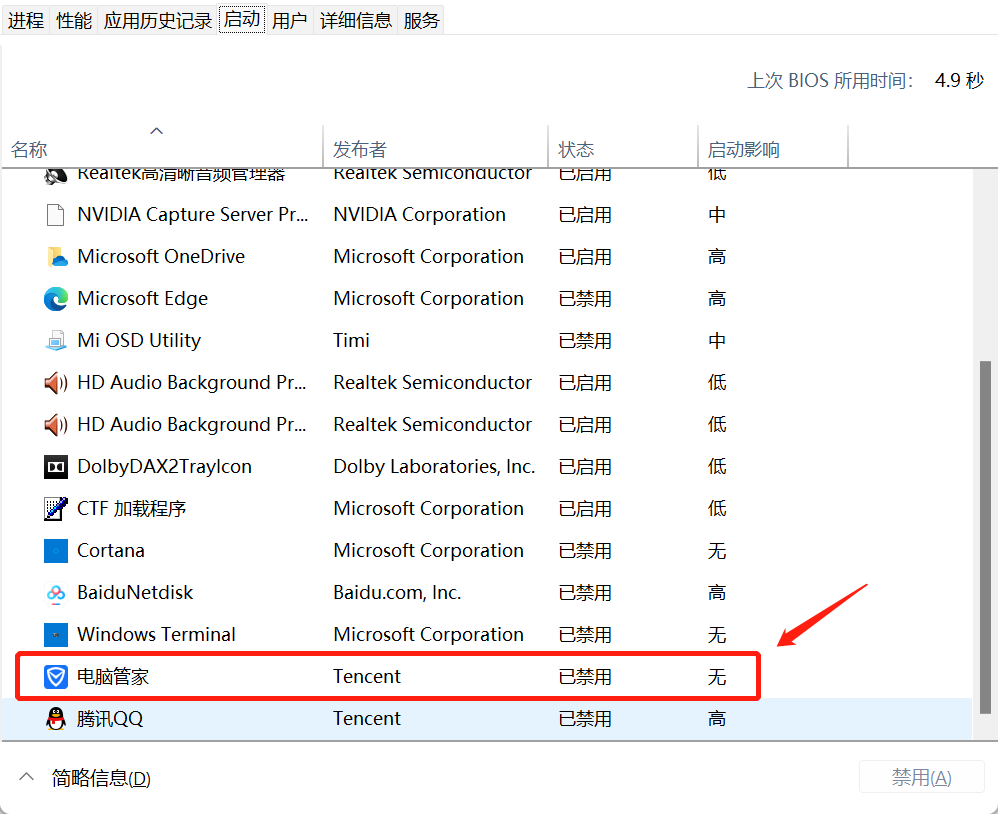This screenshot has width=998, height=814.
Task: Select the Windows Terminal row name
Action: point(157,635)
